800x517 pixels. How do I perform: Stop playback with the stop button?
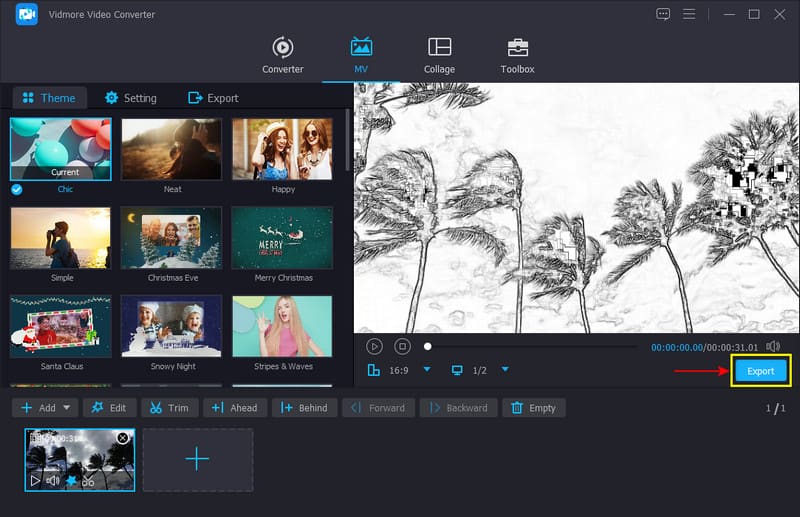(x=402, y=346)
